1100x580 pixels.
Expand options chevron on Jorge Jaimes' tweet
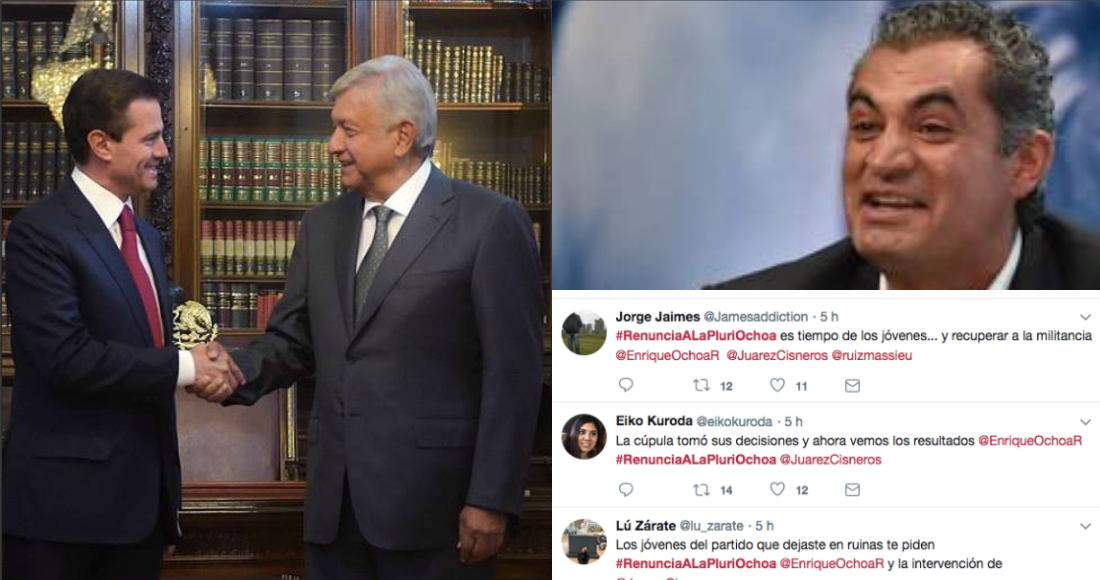1085,318
